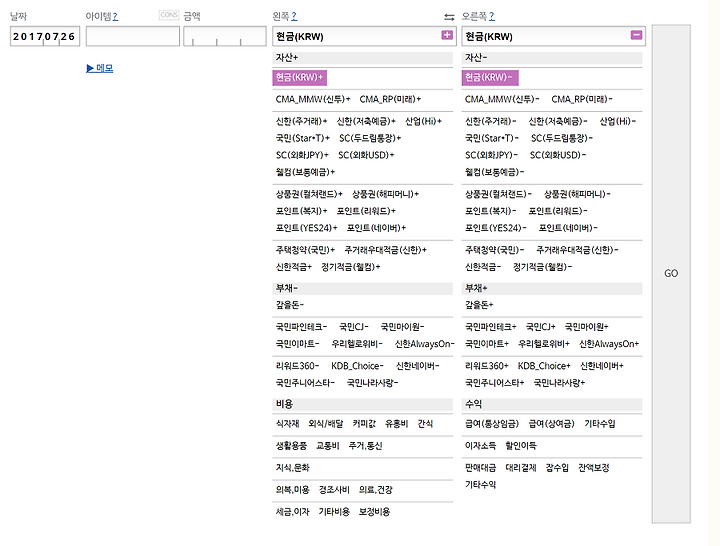Pick 의료,건강 expense category
This screenshot has height=546, width=720.
[x=376, y=490]
